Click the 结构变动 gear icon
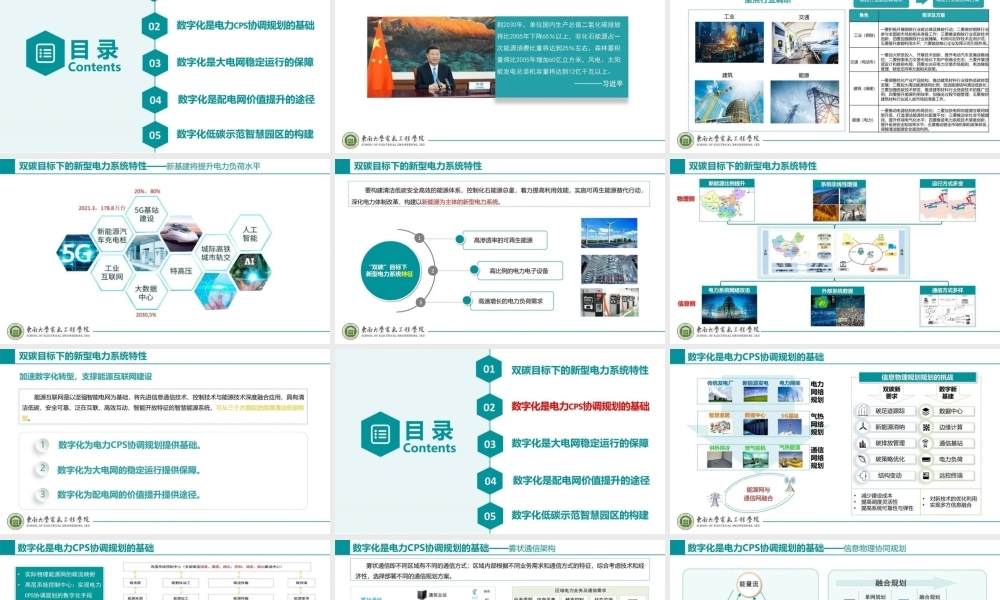Image resolution: width=1000 pixels, height=600 pixels. tap(862, 475)
